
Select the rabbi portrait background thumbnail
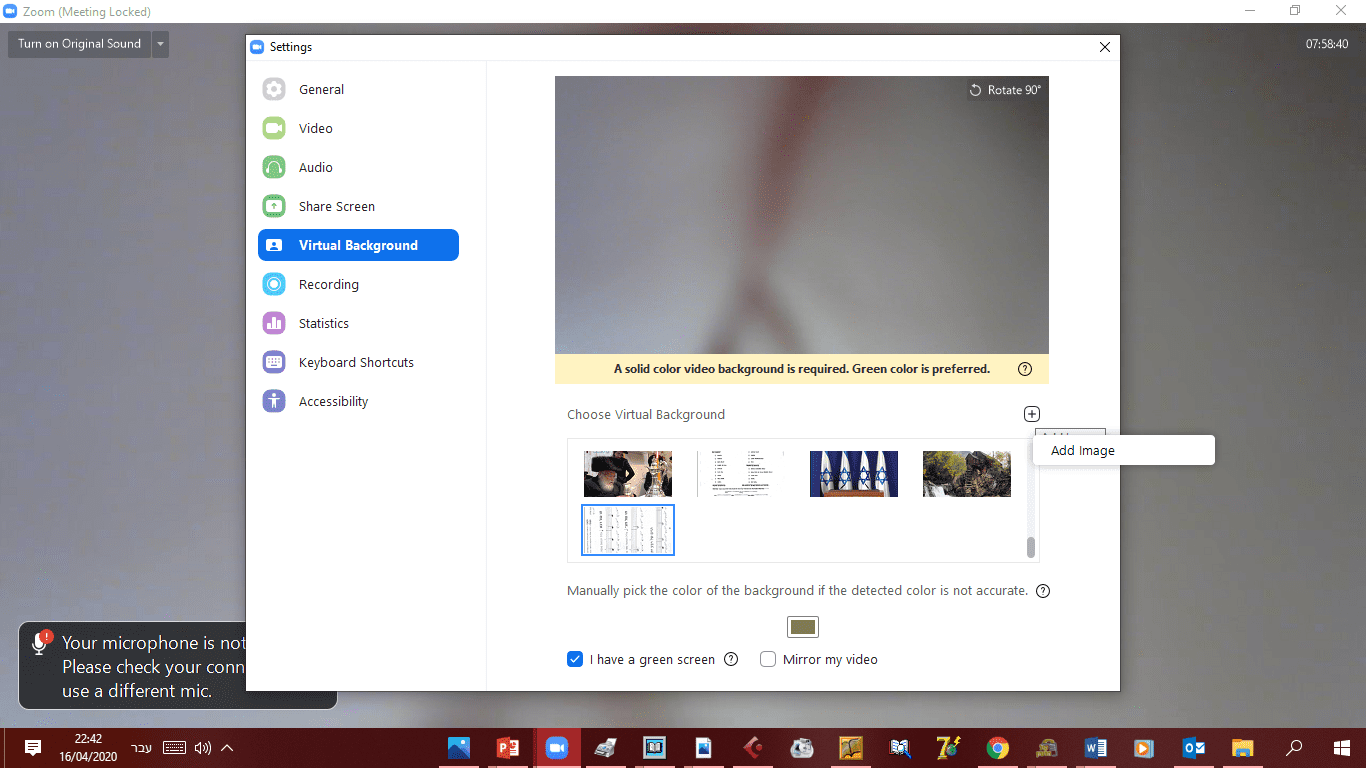coord(628,474)
